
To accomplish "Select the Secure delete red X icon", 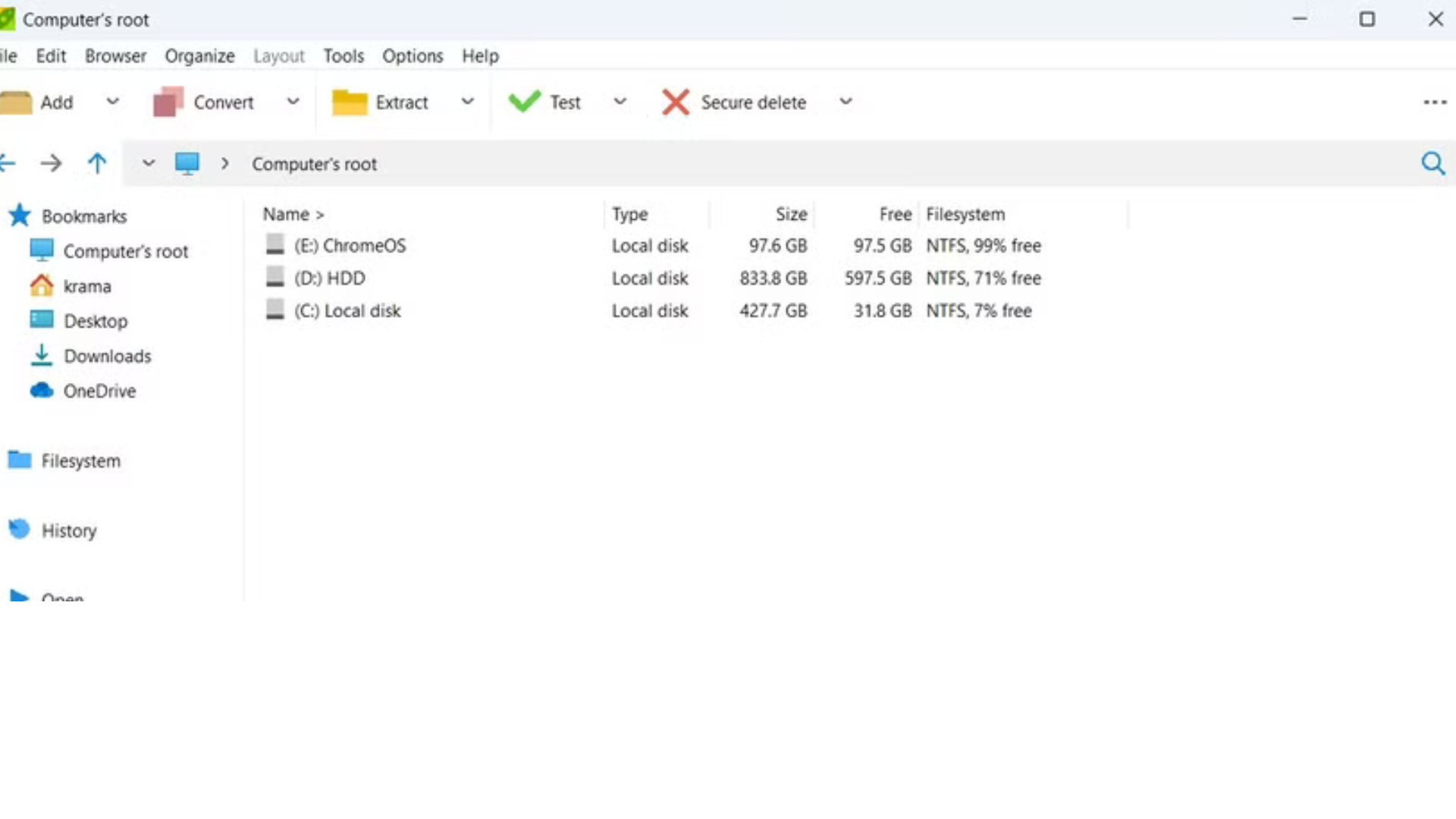I will 675,102.
